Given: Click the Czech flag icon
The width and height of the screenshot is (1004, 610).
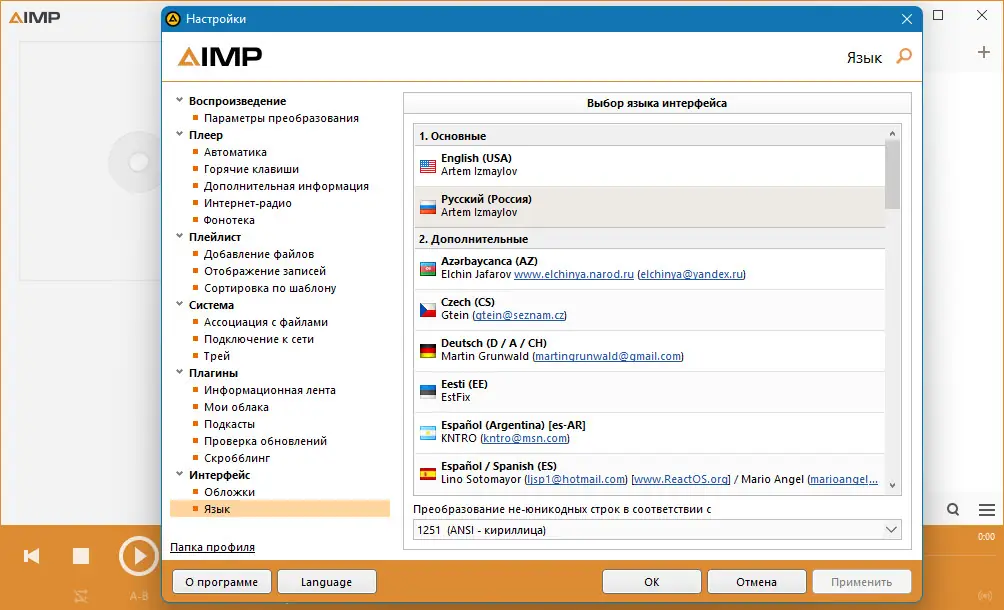Looking at the screenshot, I should pos(428,310).
